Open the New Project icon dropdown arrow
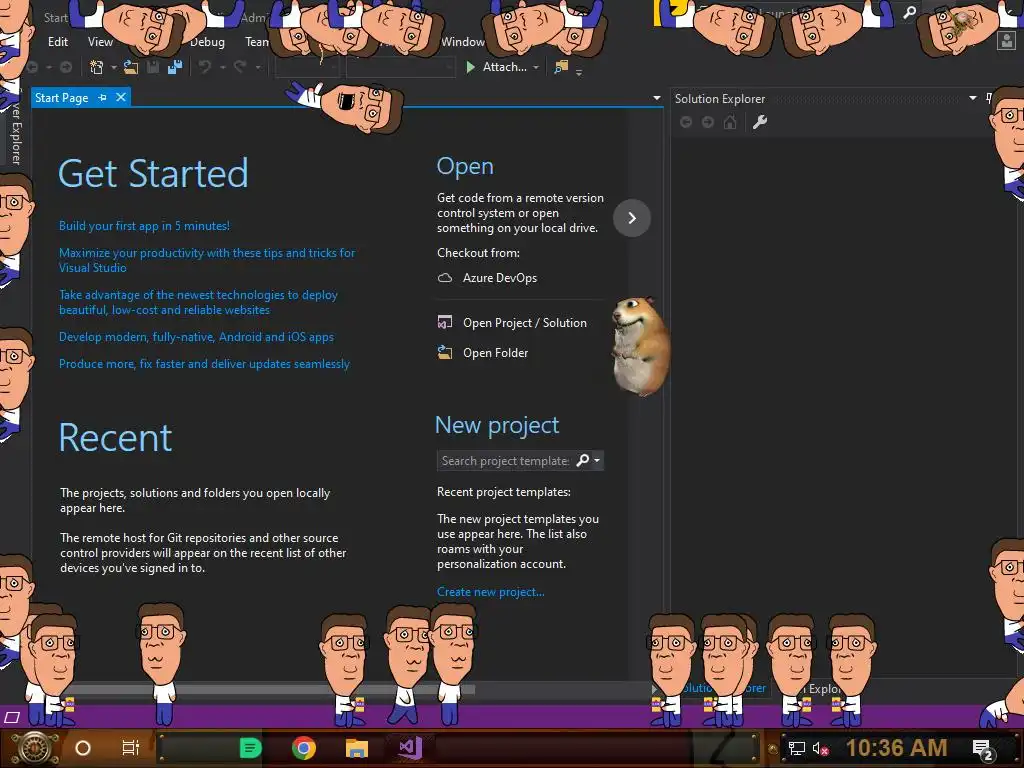Screen dimensions: 1024x768 (x=114, y=67)
